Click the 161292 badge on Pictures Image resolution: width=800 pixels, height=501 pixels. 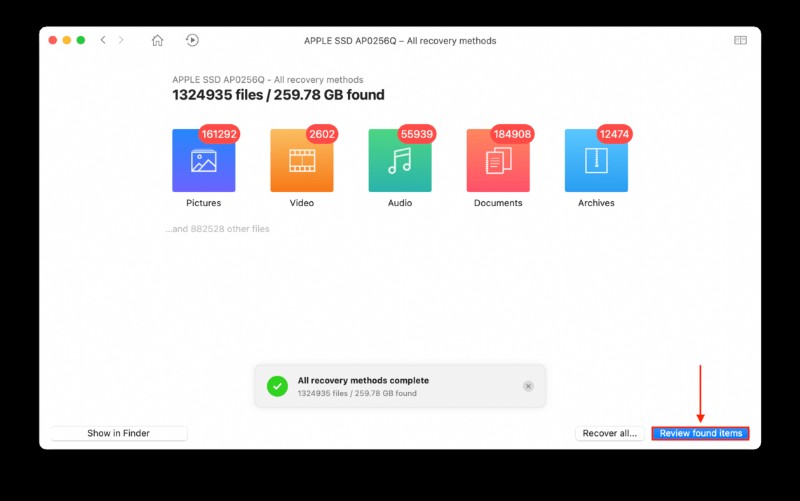(219, 134)
